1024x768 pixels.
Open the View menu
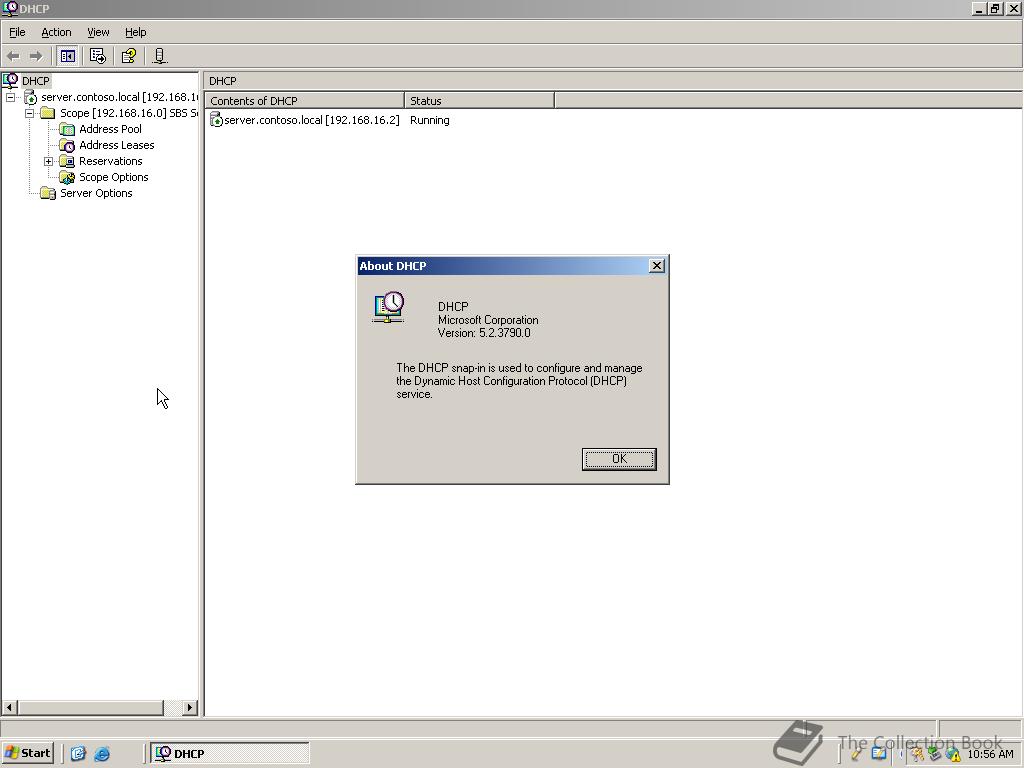[x=98, y=32]
